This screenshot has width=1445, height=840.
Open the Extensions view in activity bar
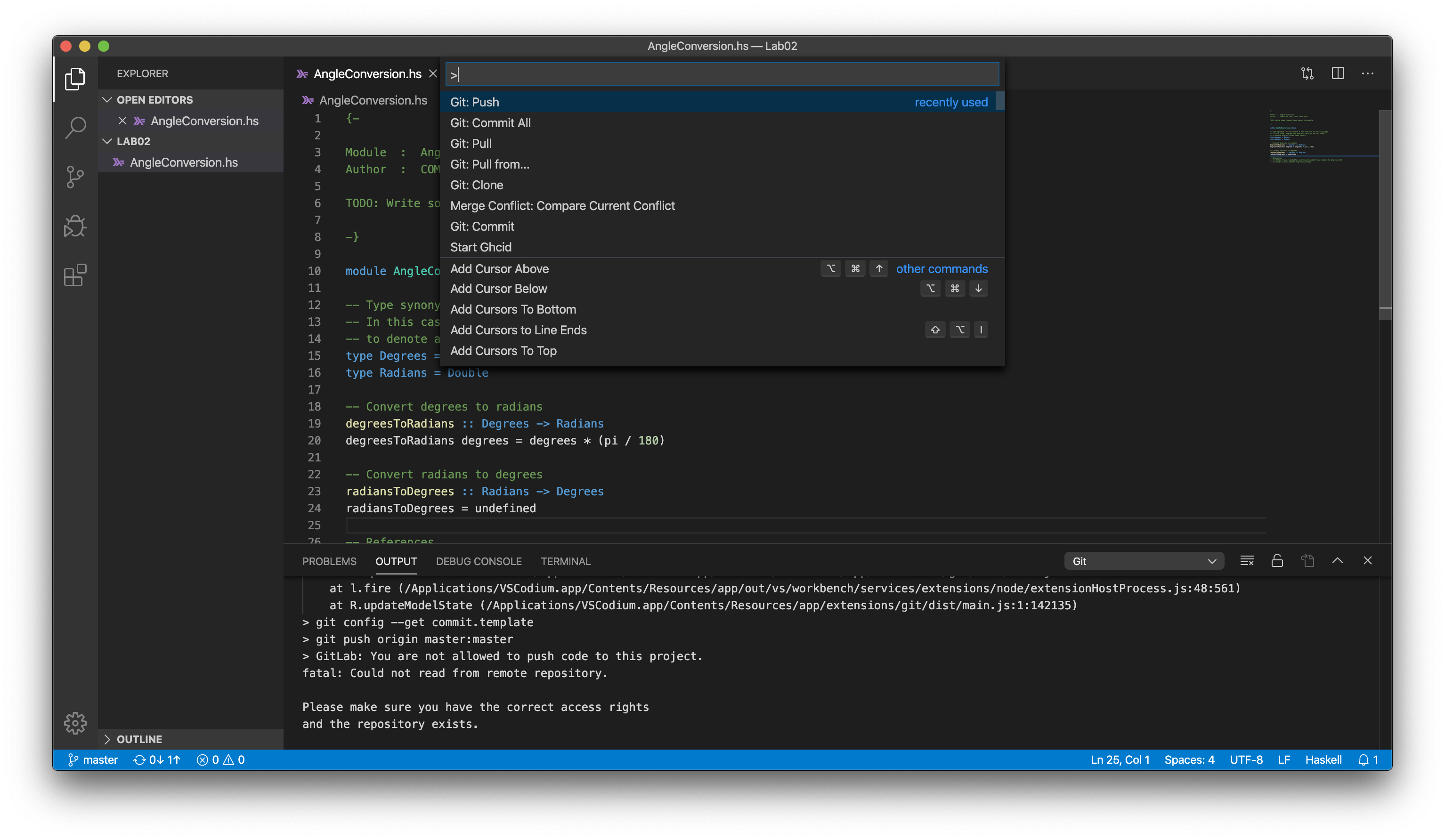pyautogui.click(x=75, y=275)
